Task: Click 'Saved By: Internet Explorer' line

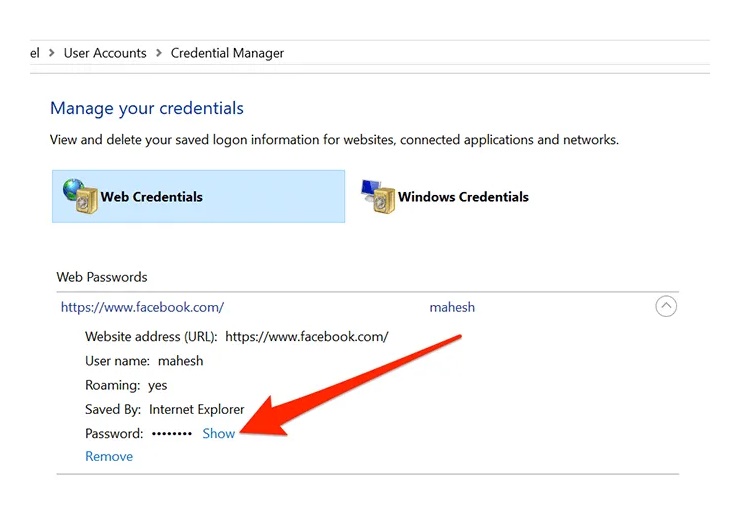Action: point(164,410)
